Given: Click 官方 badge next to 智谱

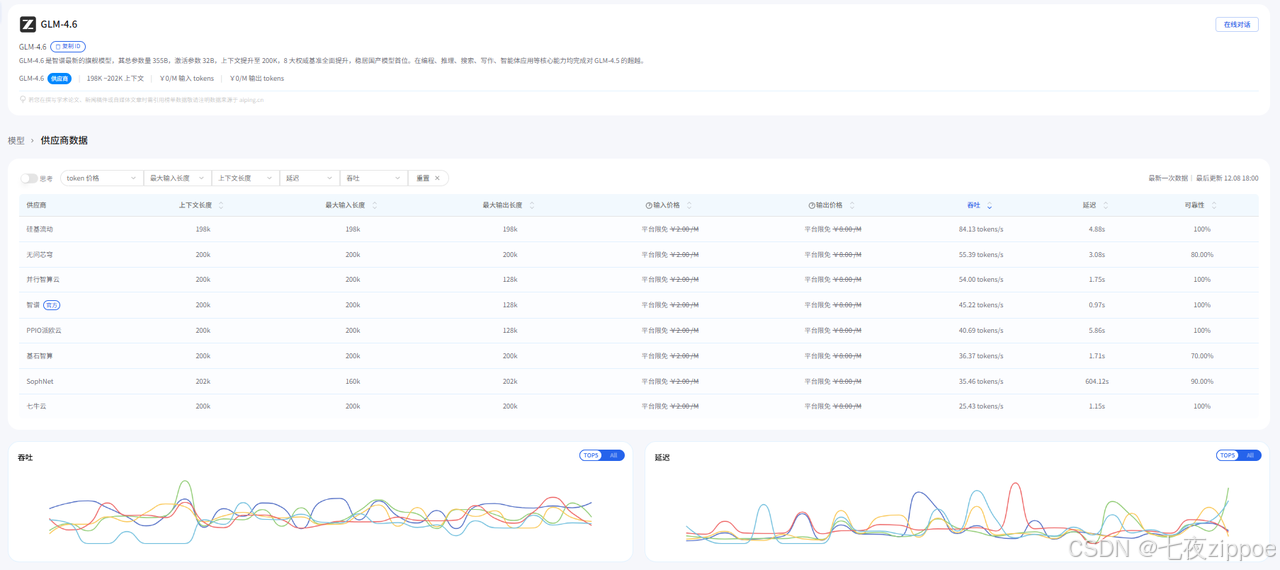Looking at the screenshot, I should click(52, 305).
